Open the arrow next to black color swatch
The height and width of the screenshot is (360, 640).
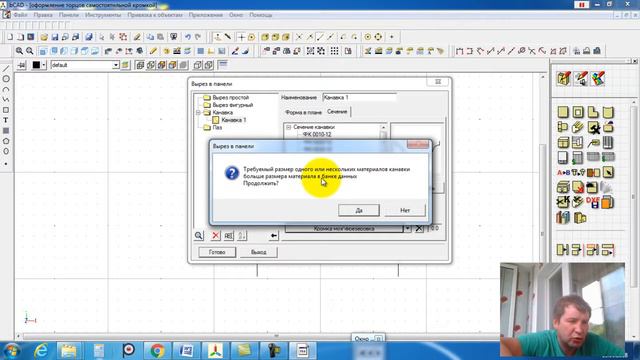[43, 65]
